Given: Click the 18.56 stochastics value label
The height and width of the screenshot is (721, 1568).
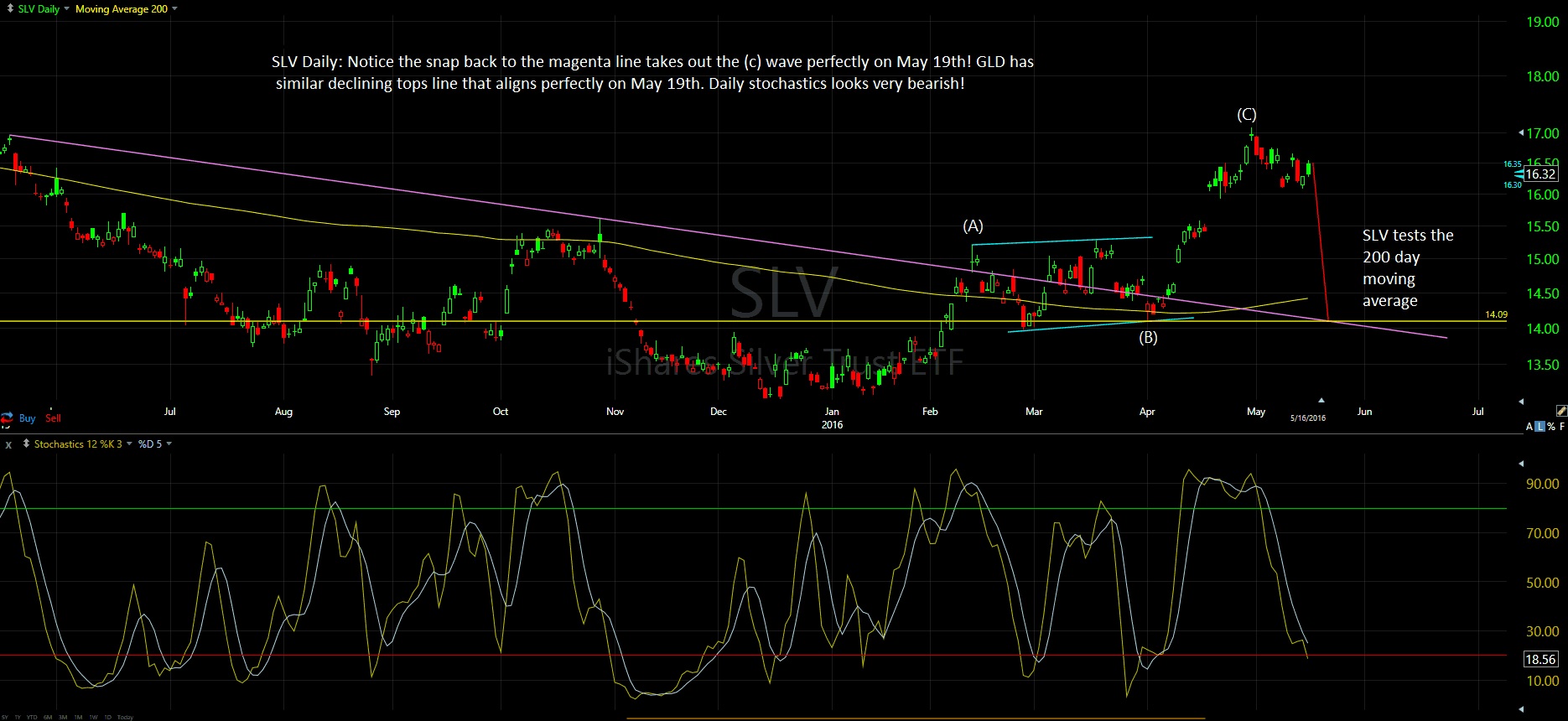Looking at the screenshot, I should (1540, 660).
